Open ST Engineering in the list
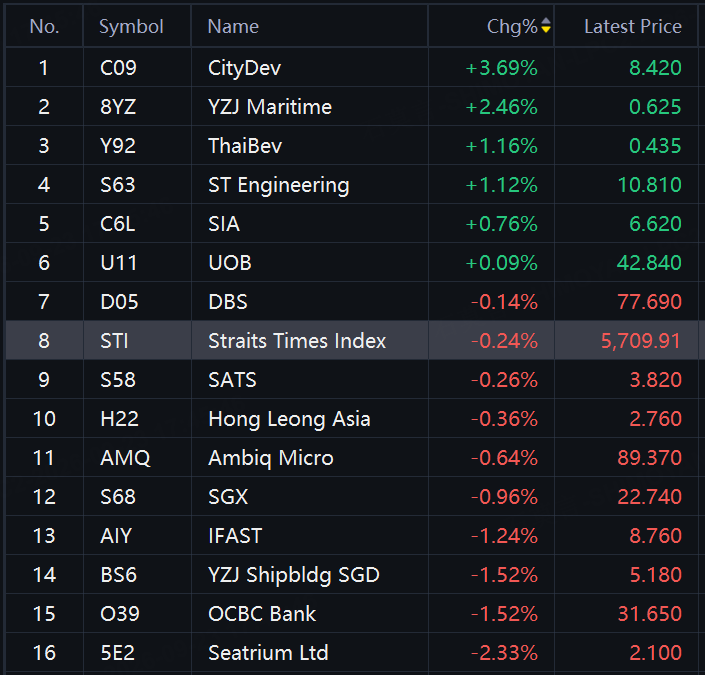 pyautogui.click(x=352, y=184)
